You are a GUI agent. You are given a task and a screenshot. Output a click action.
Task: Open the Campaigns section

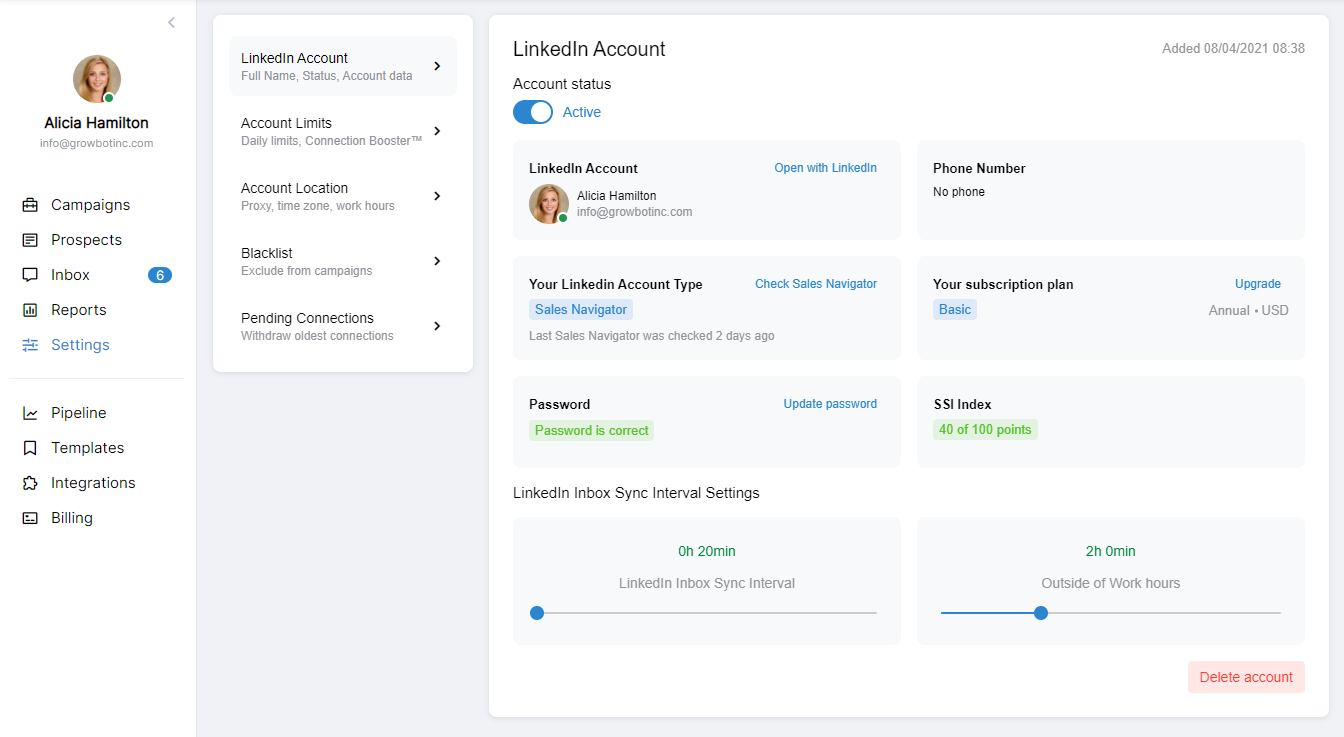pos(90,204)
